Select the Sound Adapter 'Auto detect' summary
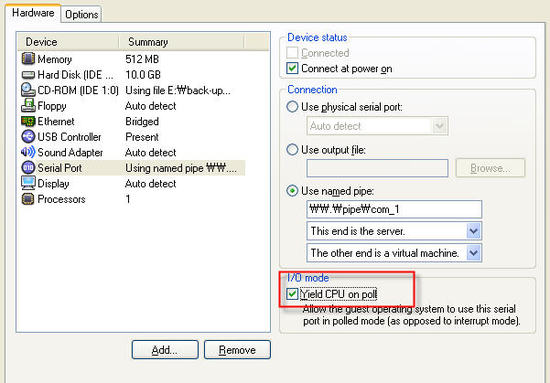The height and width of the screenshot is (383, 550). [150, 153]
